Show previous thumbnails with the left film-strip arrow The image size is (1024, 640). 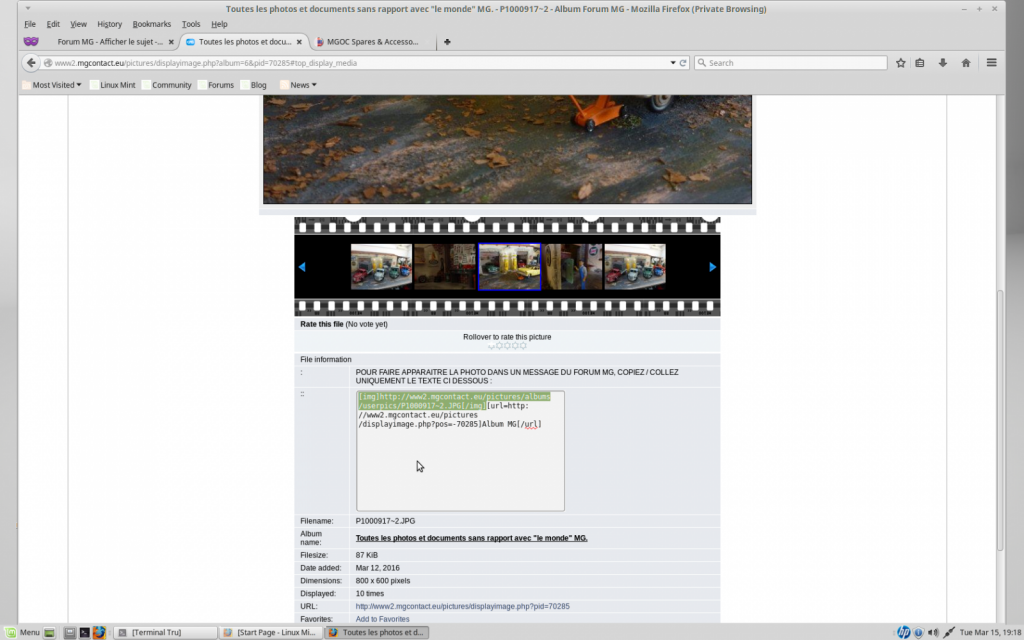tap(302, 266)
